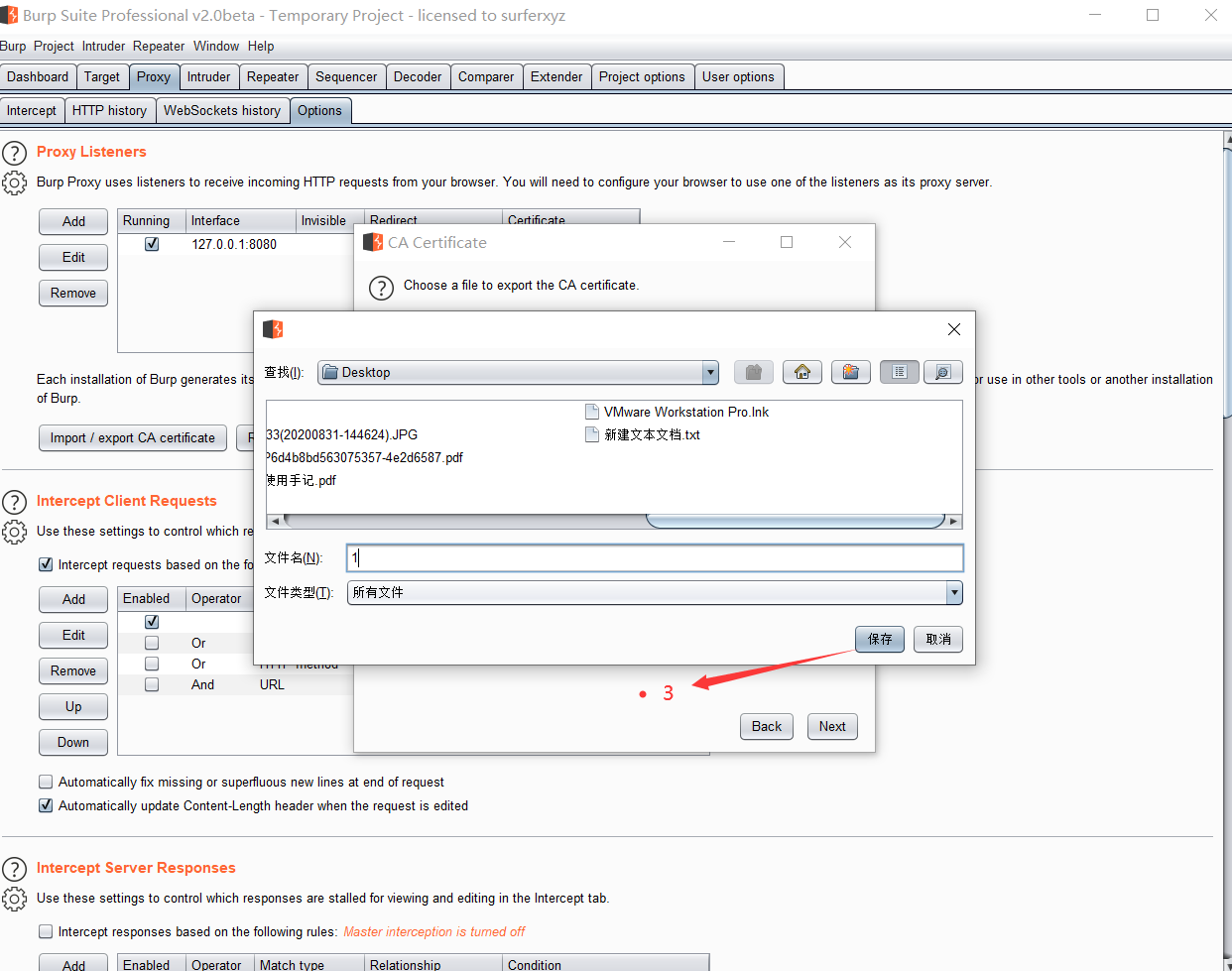Click the Up One Level folder icon

[754, 372]
